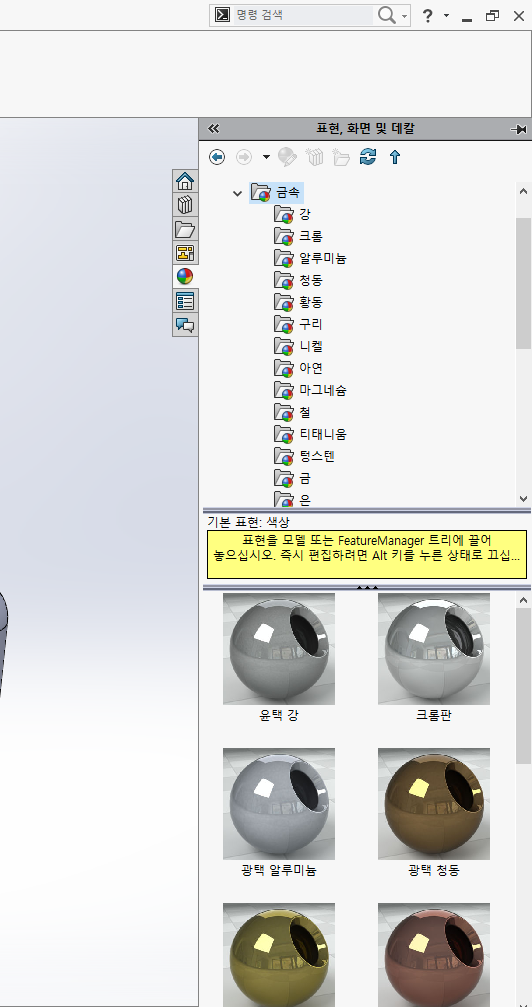
Task: Select the copper-colored sphere thumbnail
Action: [x=434, y=954]
